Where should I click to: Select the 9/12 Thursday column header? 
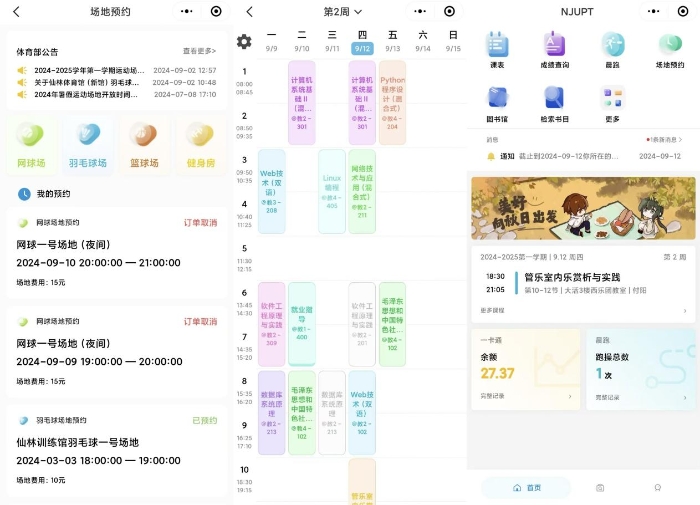(362, 41)
